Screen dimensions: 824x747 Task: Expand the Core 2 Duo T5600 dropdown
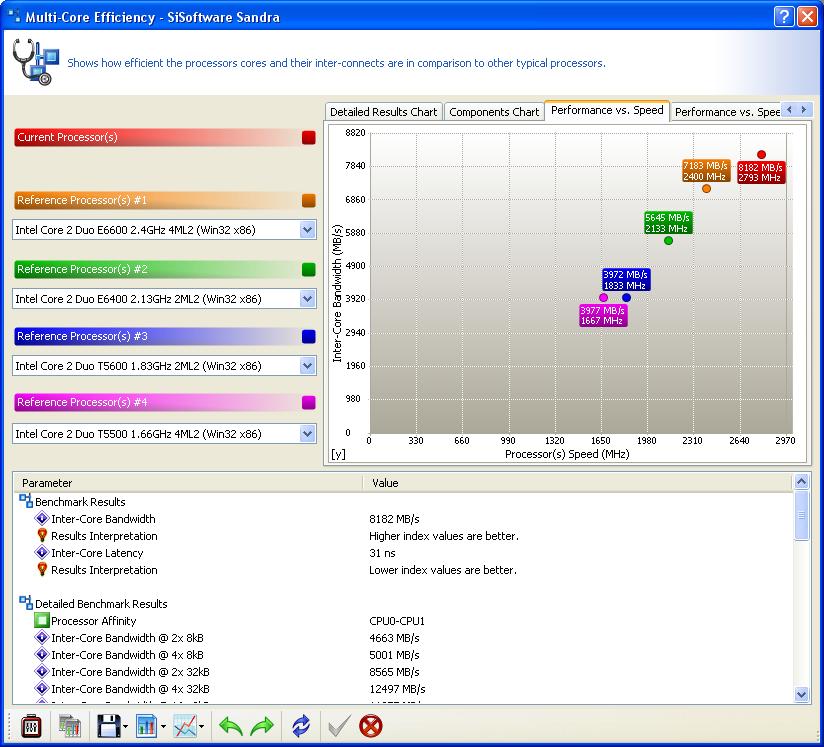tap(307, 366)
